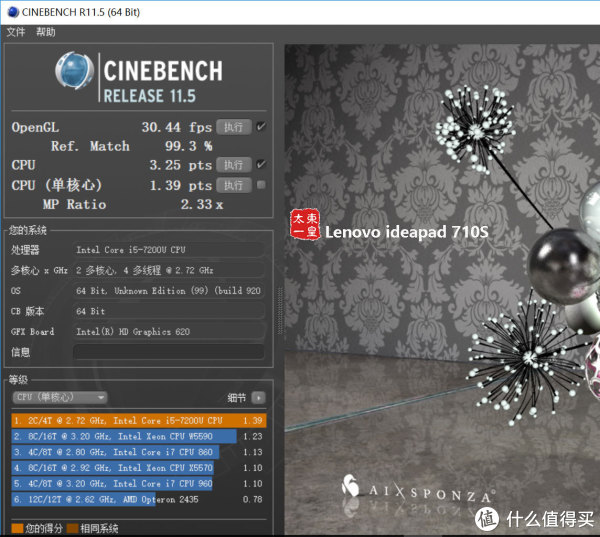Click the Cinebench app icon in title bar
Viewport: 600px width, 537px height.
tap(13, 12)
